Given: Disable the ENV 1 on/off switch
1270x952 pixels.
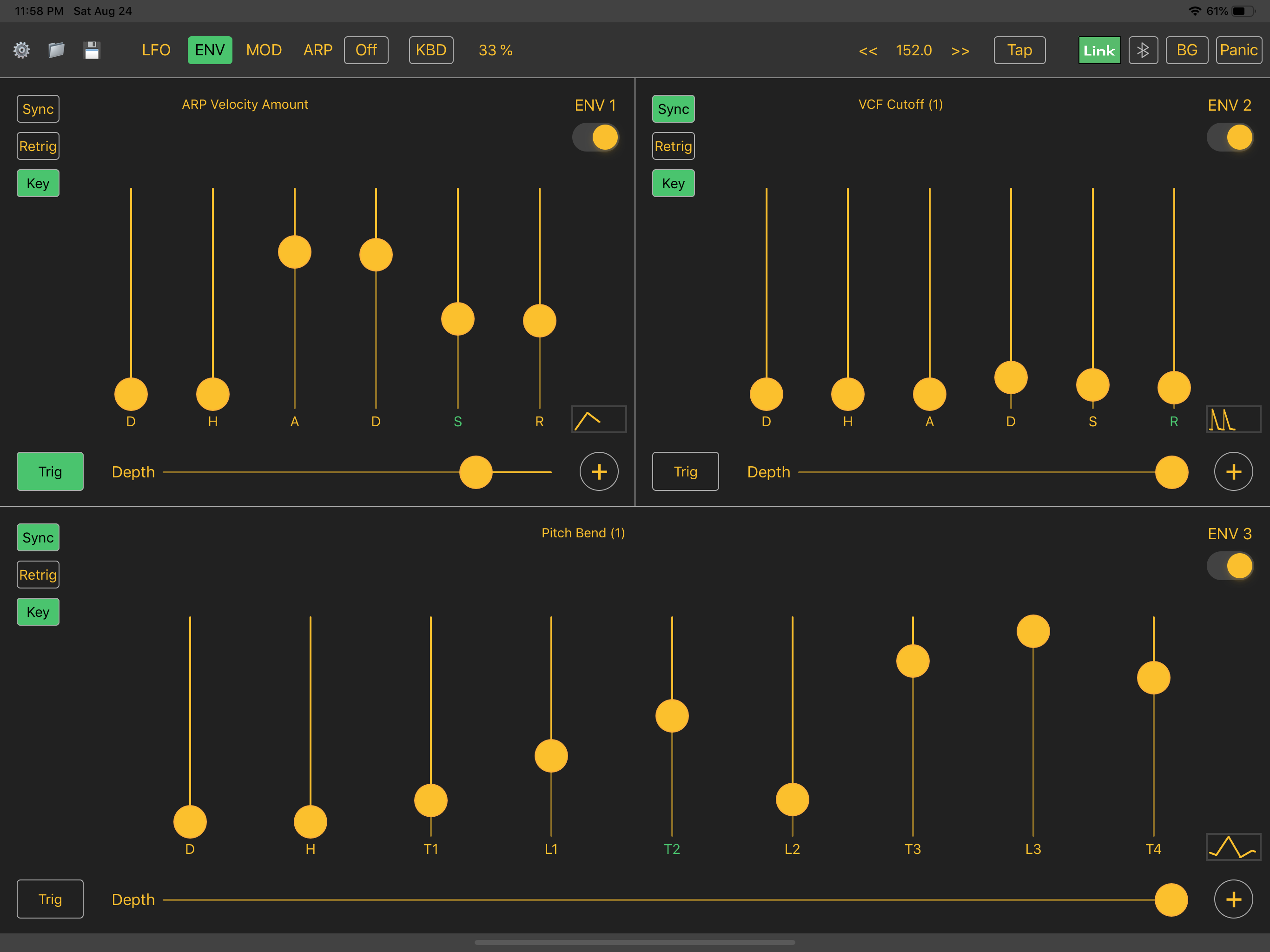Looking at the screenshot, I should (596, 138).
